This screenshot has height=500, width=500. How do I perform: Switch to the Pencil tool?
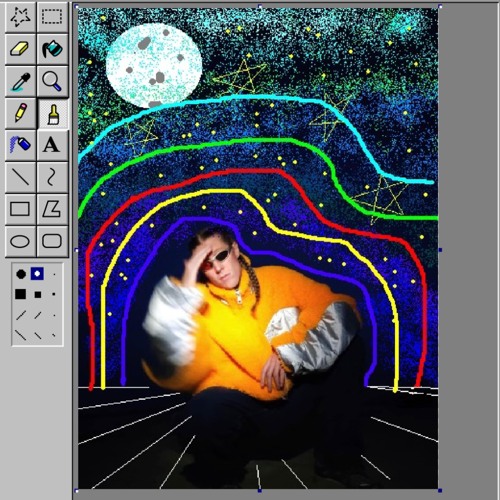[20, 113]
